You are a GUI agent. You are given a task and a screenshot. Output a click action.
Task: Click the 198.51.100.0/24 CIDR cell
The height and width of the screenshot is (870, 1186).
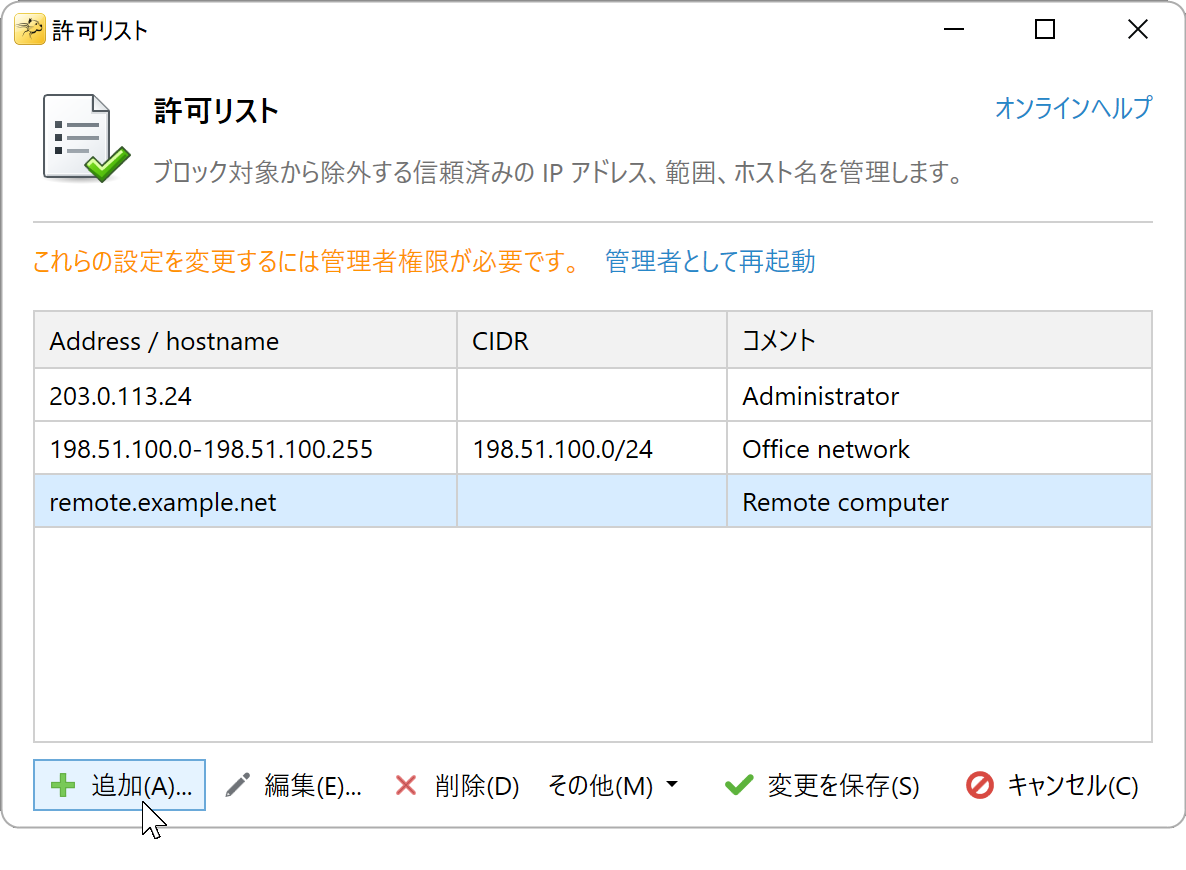(591, 449)
